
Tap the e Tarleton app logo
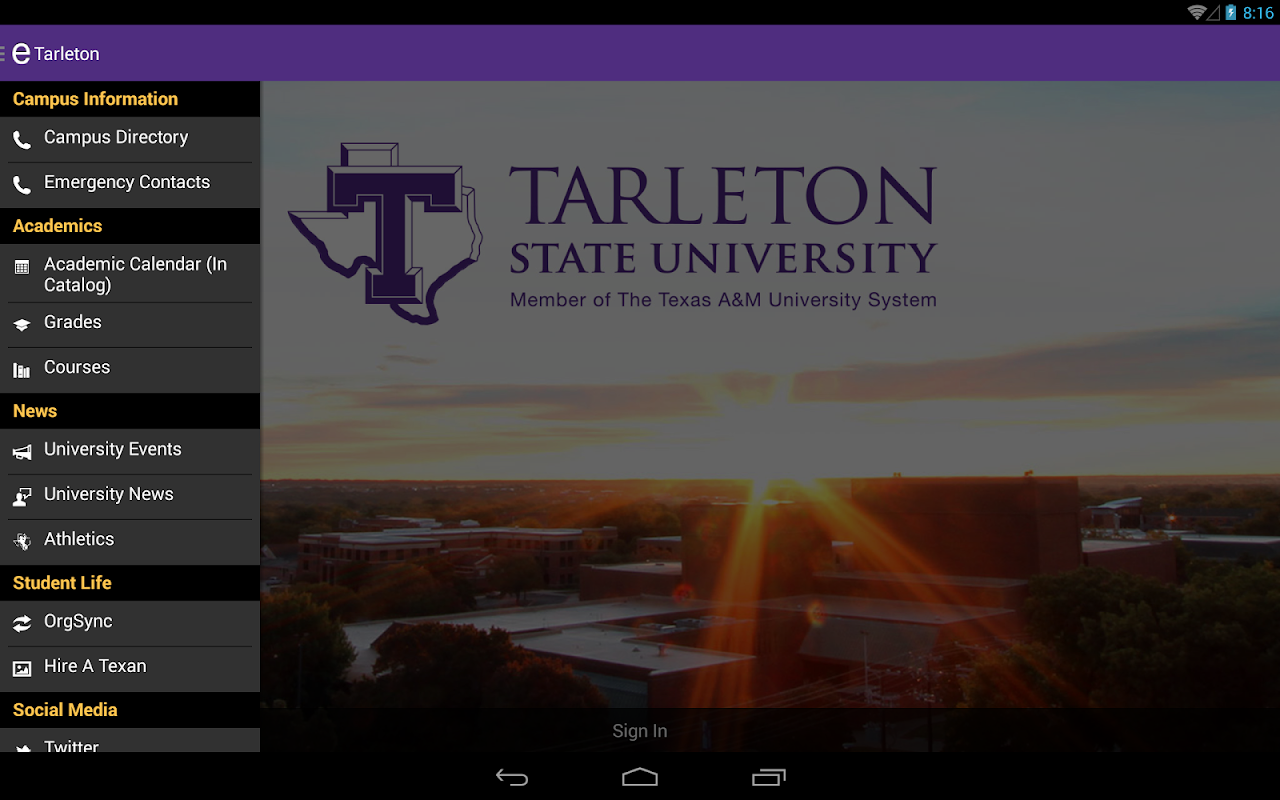click(21, 53)
